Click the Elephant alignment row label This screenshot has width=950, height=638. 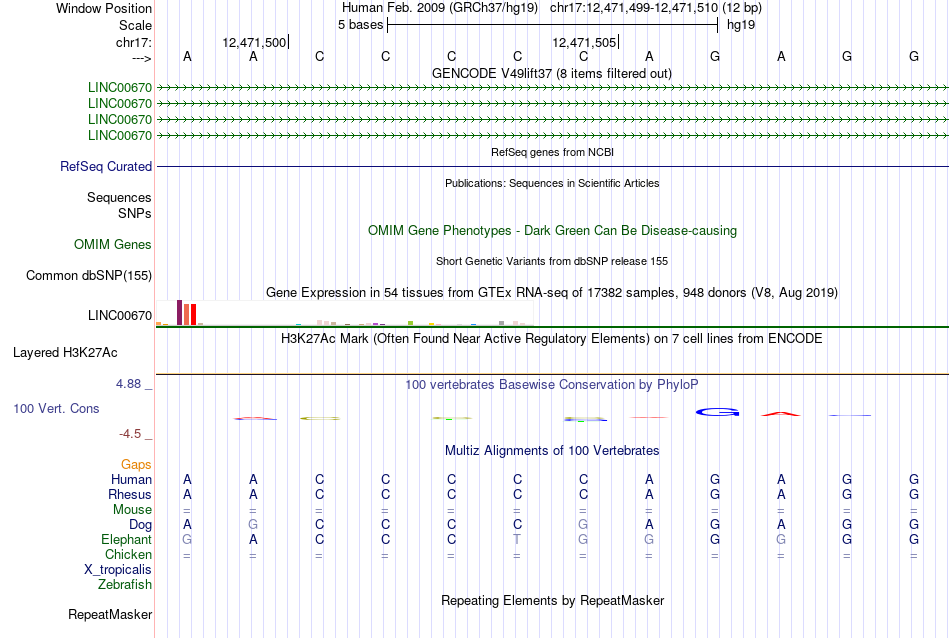[x=126, y=539]
